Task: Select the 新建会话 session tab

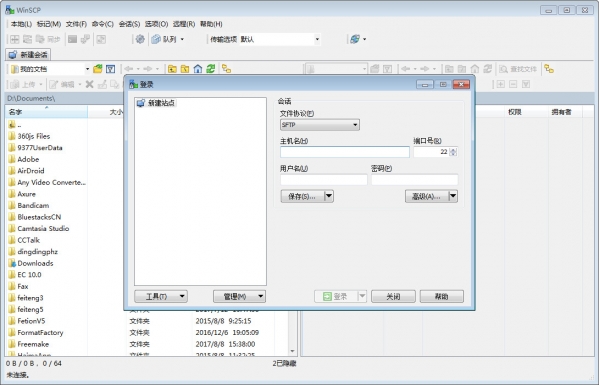Action: (x=28, y=55)
